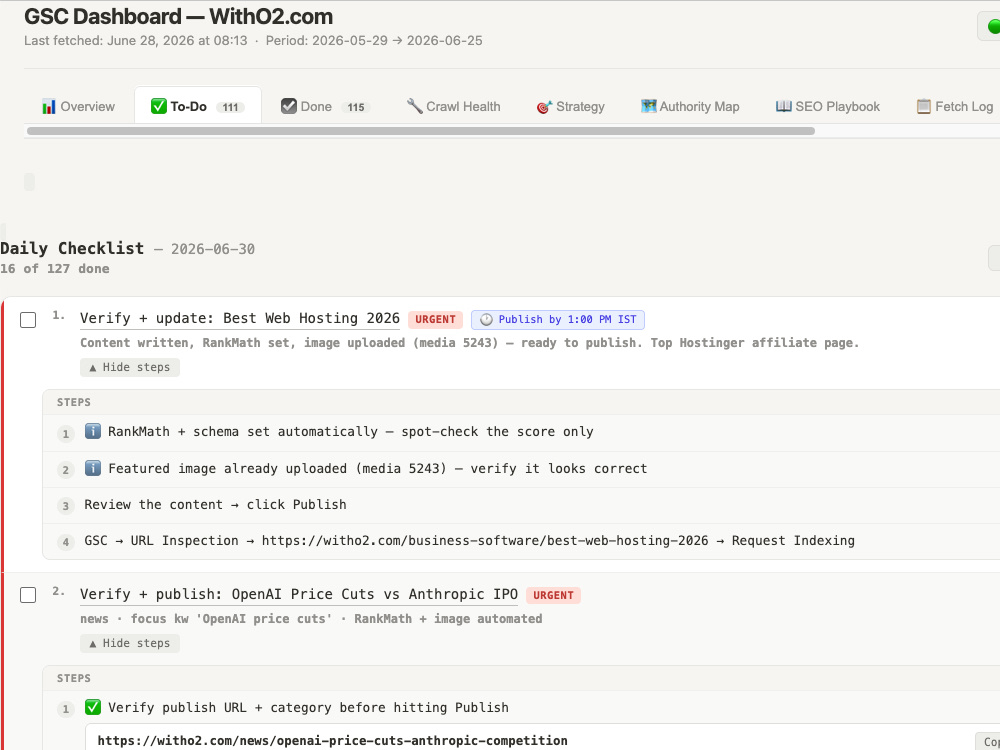Image resolution: width=1000 pixels, height=750 pixels.
Task: Click the Strategy target icon
Action: coord(544,107)
